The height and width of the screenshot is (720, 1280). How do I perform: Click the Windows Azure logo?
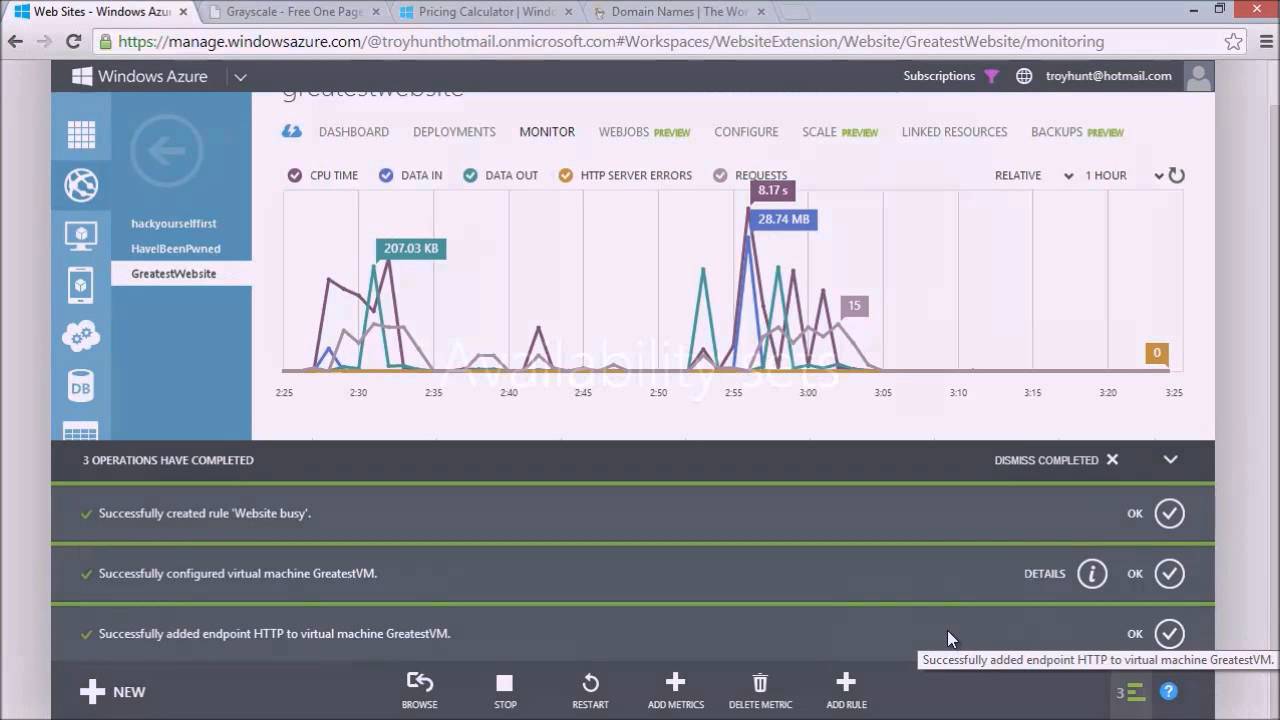click(140, 76)
